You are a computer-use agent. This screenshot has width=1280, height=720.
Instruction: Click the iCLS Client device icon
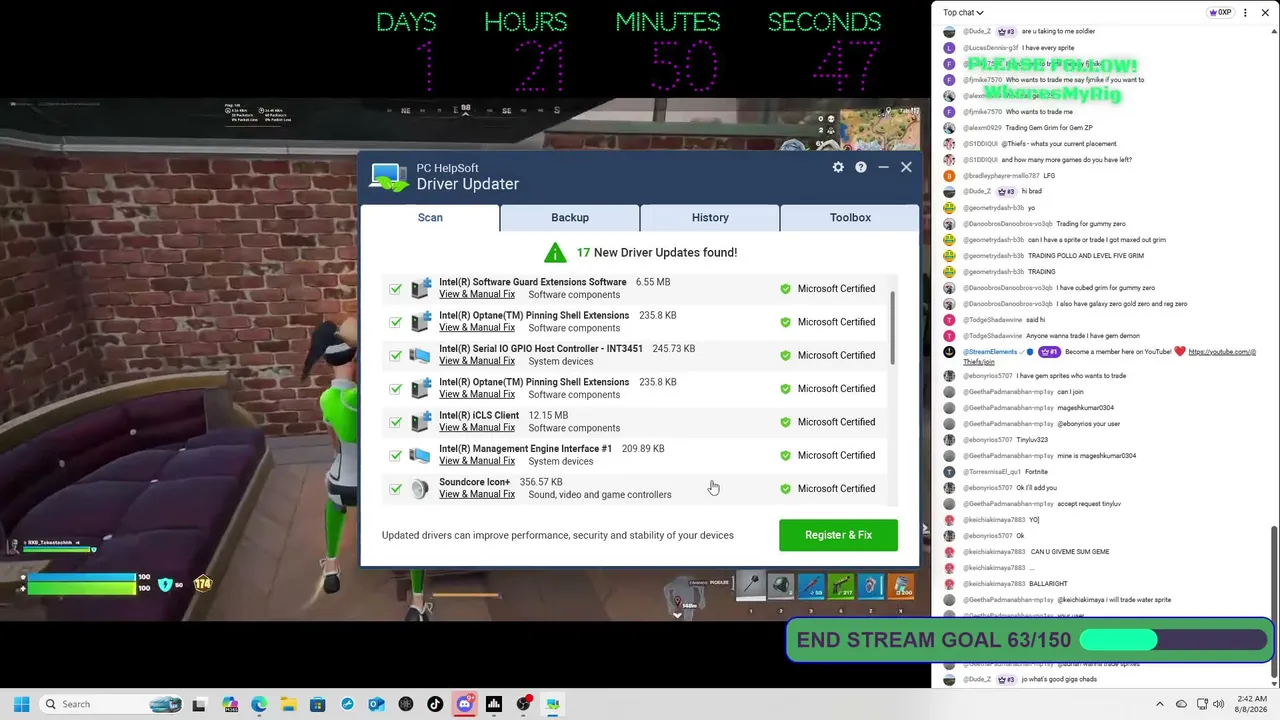[x=420, y=422]
